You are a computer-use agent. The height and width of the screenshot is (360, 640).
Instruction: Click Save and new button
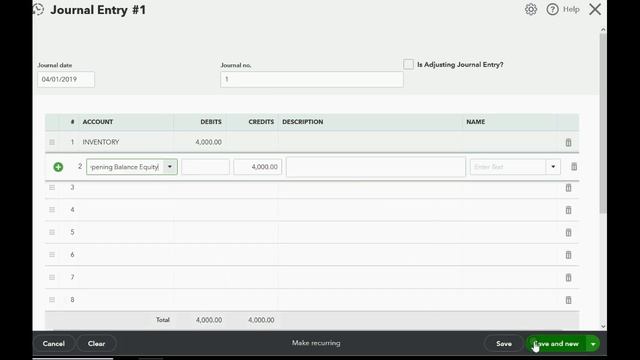pyautogui.click(x=556, y=344)
